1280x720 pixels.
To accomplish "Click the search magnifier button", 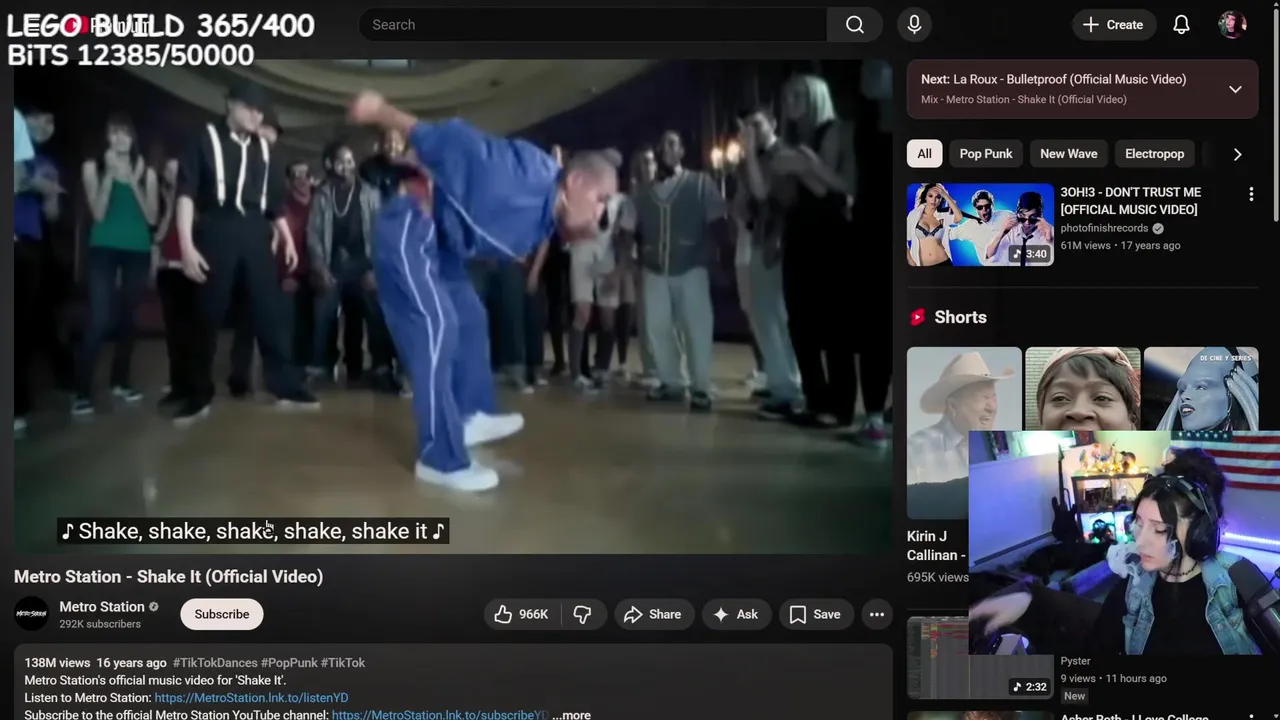I will pyautogui.click(x=854, y=25).
